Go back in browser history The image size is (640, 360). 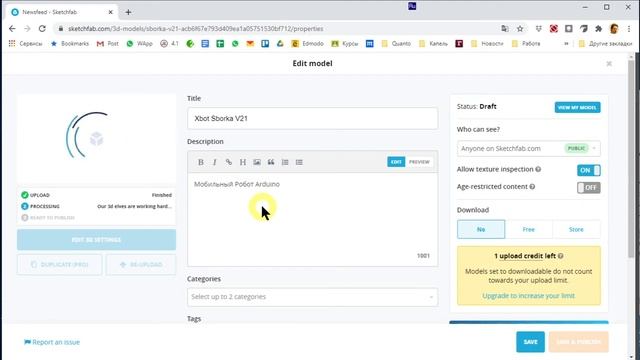pos(12,29)
